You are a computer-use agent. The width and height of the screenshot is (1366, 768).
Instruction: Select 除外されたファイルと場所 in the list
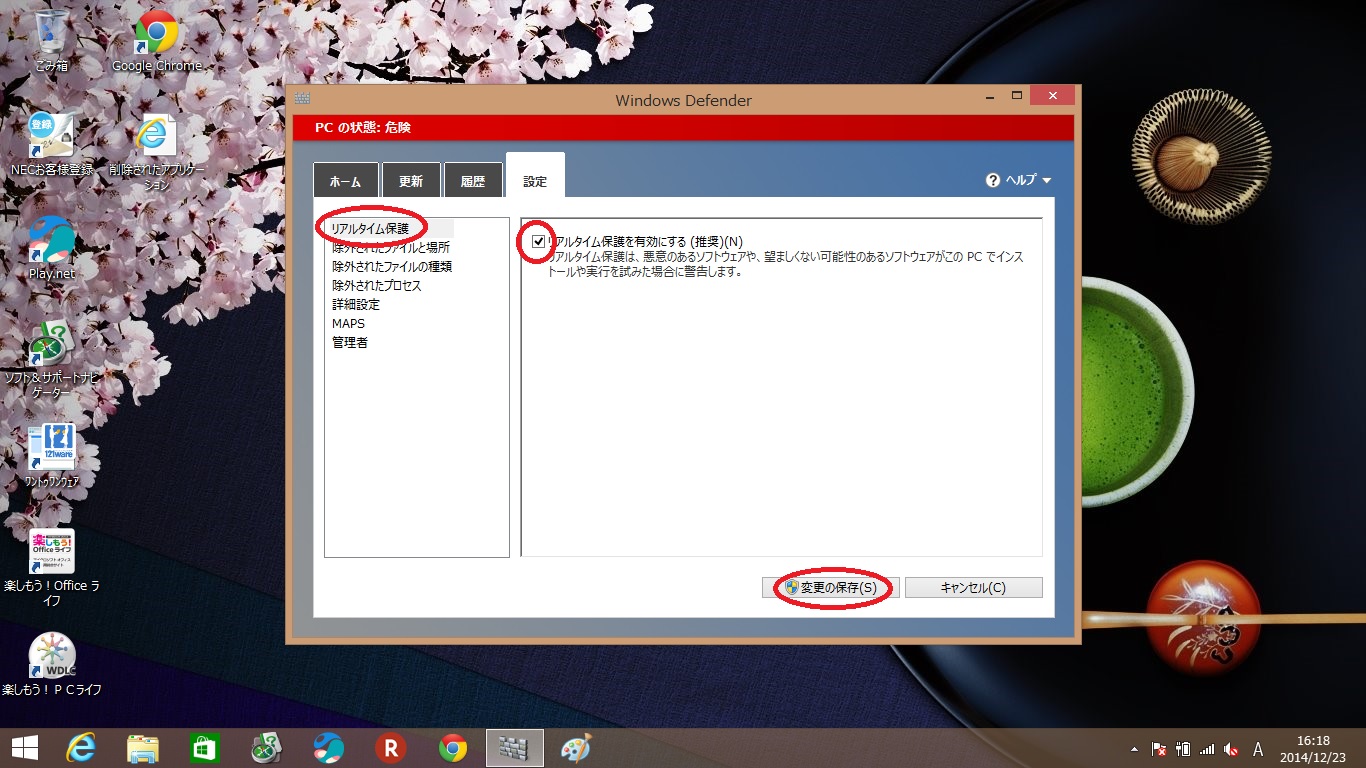click(x=391, y=247)
